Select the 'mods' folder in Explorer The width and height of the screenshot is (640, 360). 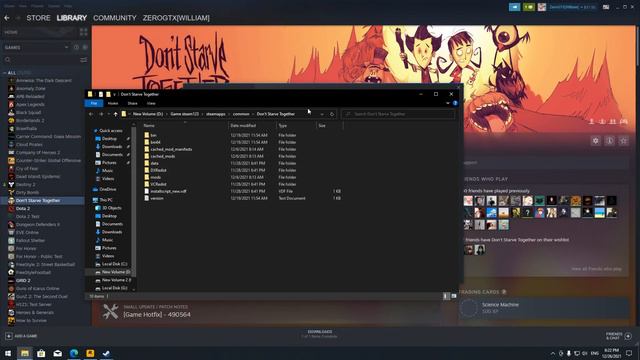(156, 177)
